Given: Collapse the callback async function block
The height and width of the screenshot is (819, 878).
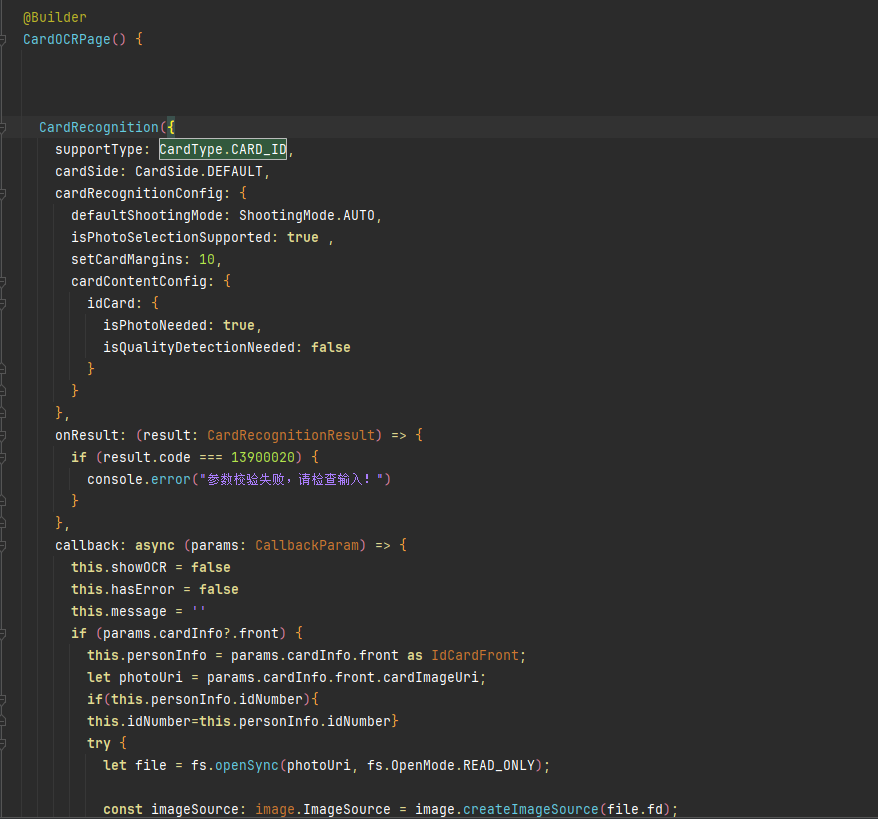Looking at the screenshot, I should tap(4, 546).
